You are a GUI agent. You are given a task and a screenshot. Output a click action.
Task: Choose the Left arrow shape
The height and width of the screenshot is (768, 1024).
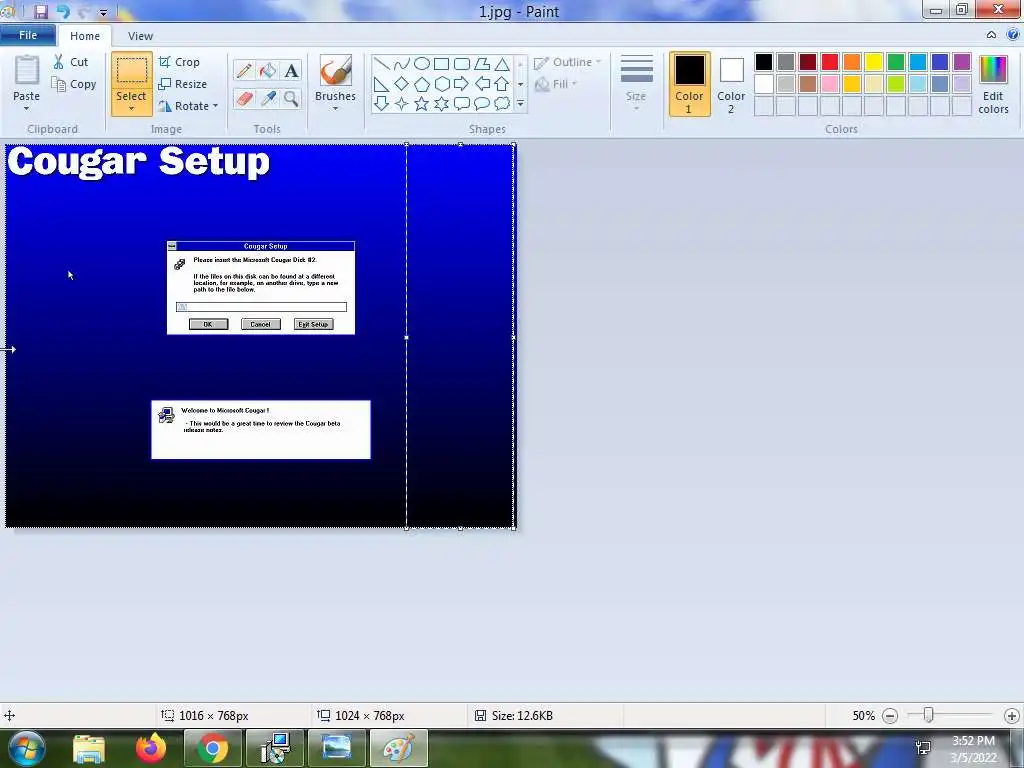coord(482,84)
